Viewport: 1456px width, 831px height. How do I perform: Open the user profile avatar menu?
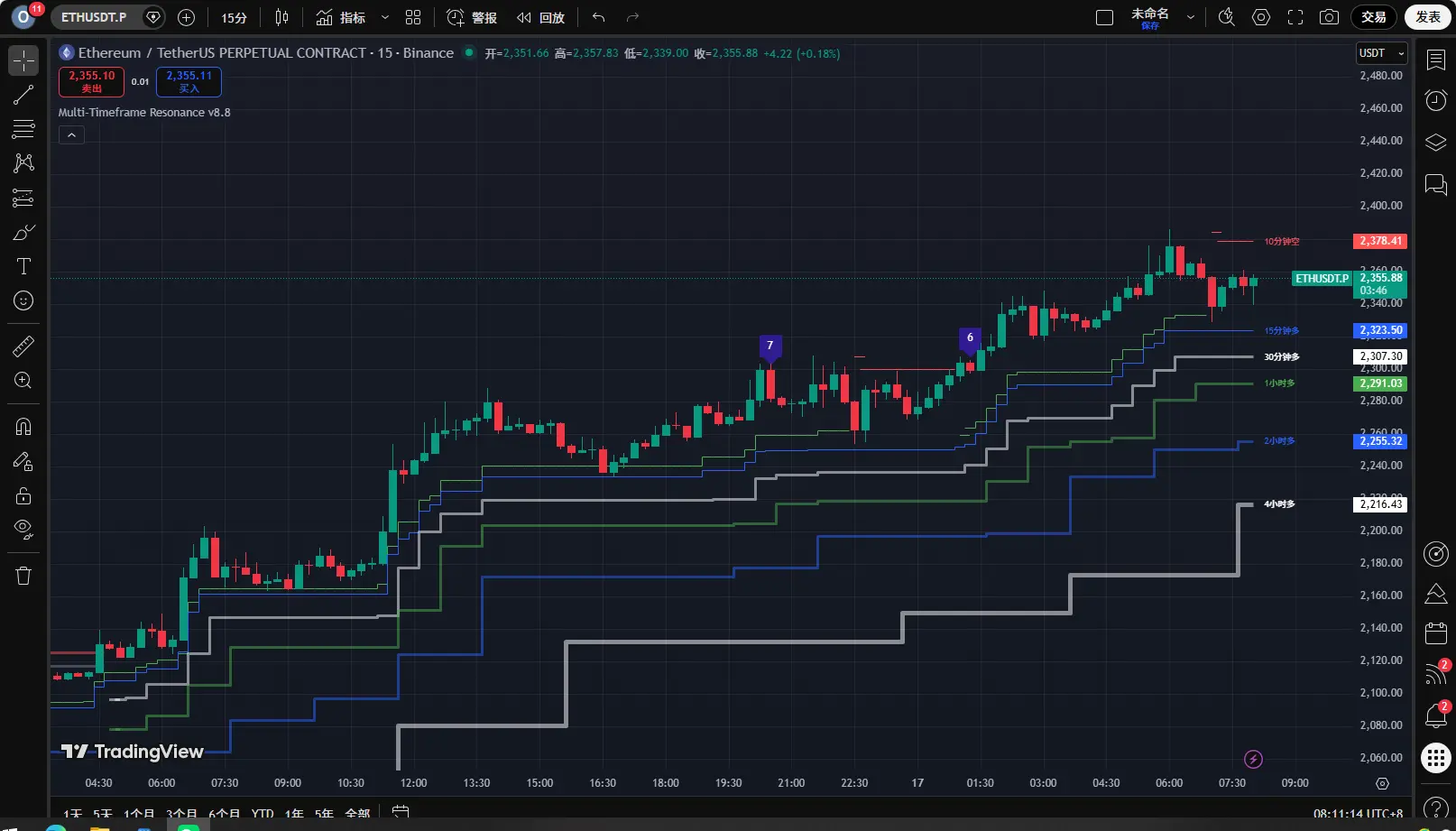[23, 17]
